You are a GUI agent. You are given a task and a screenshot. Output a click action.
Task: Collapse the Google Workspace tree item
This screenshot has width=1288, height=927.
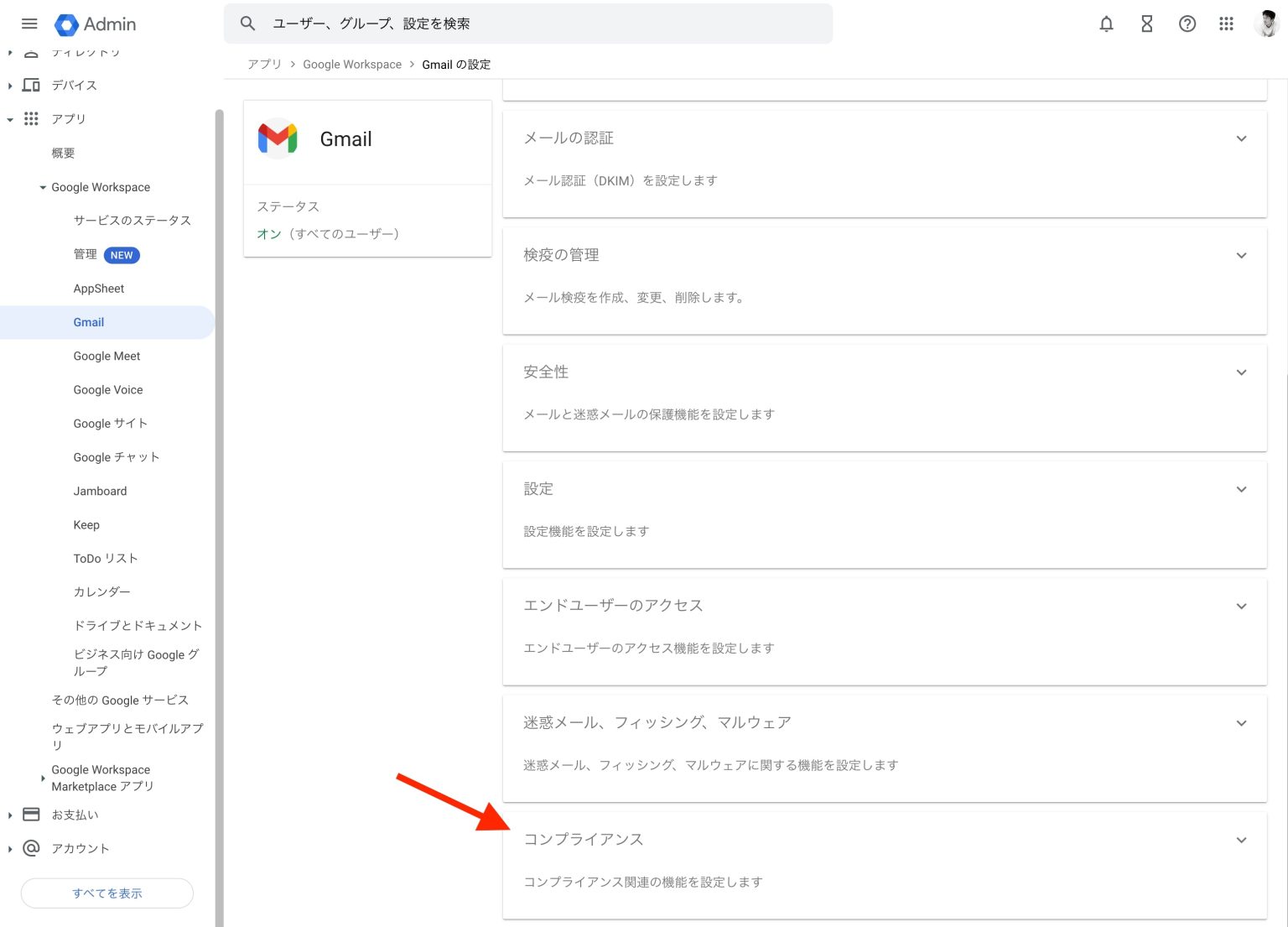point(43,187)
